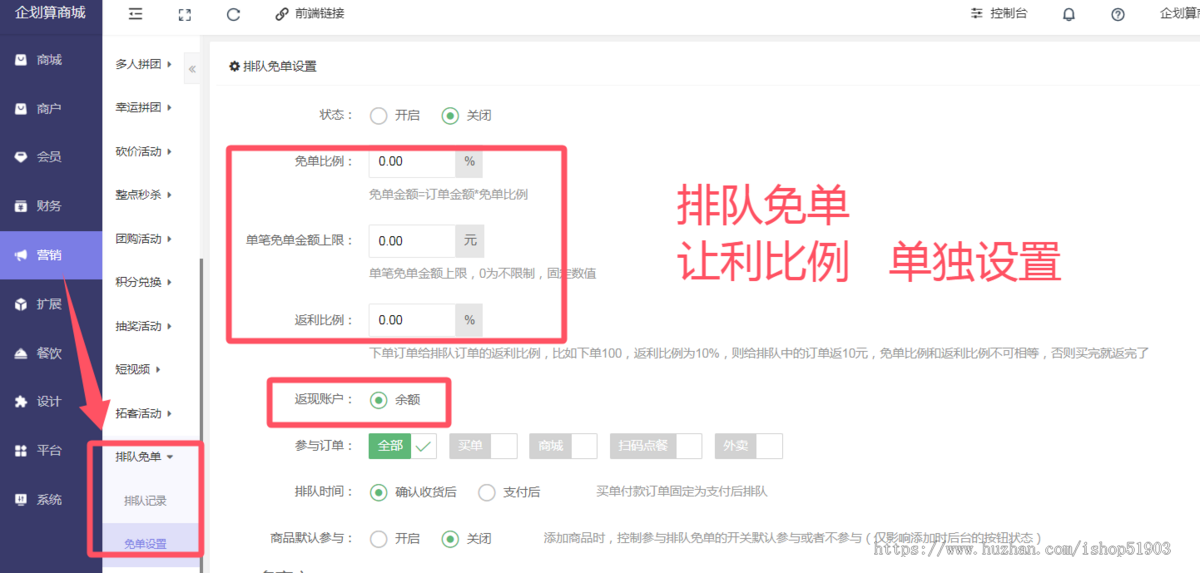
Task: Open the 财务 main menu
Action: 51,206
